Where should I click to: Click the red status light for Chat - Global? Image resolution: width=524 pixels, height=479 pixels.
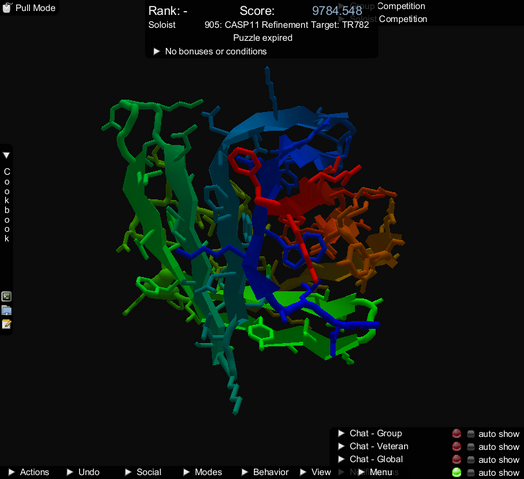click(456, 460)
